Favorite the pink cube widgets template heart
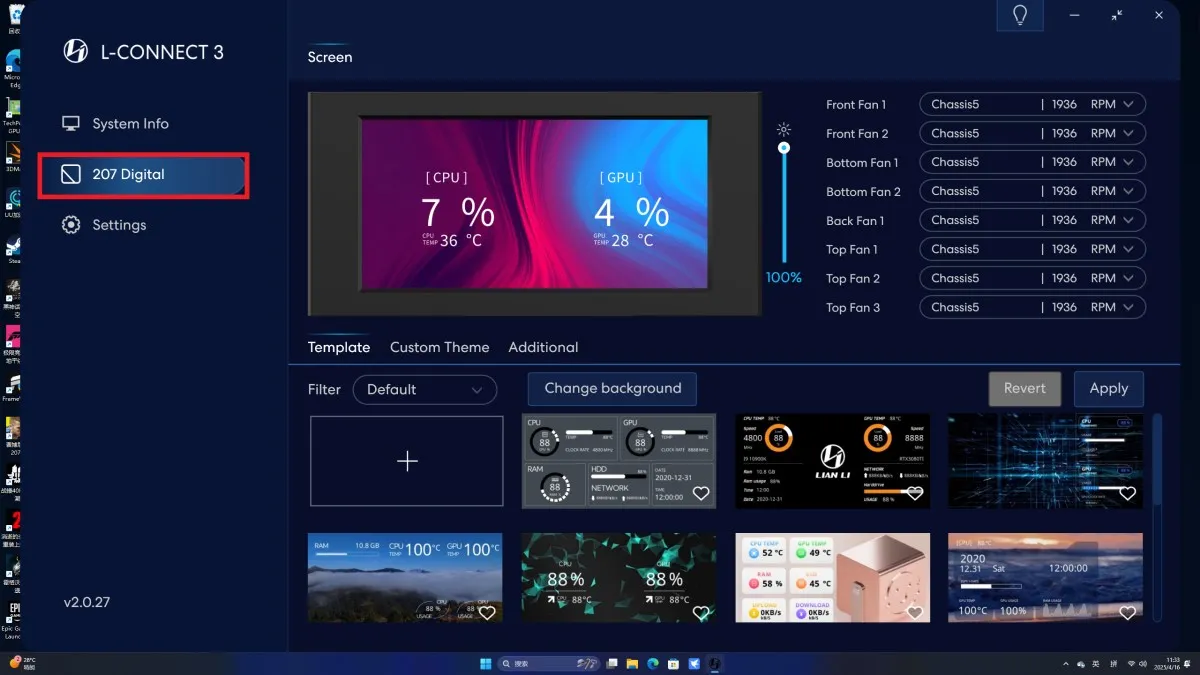 click(x=914, y=612)
